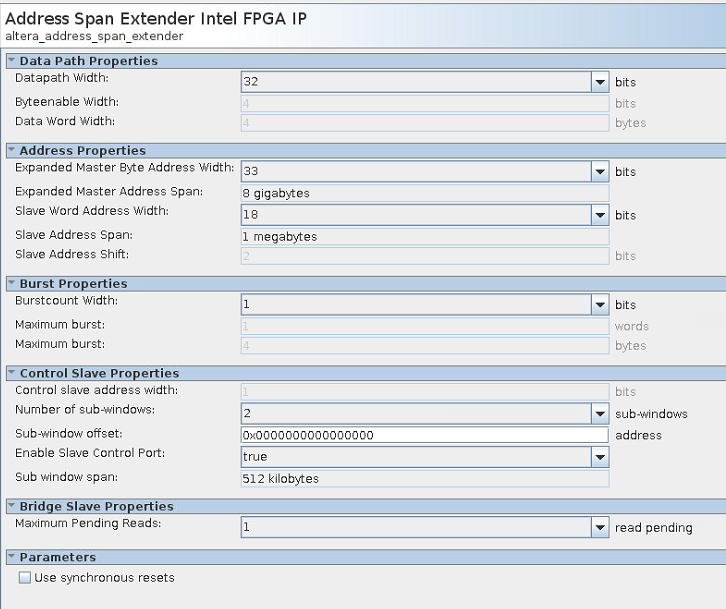726x609 pixels.
Task: Collapse the Burst Properties section
Action: (11, 284)
